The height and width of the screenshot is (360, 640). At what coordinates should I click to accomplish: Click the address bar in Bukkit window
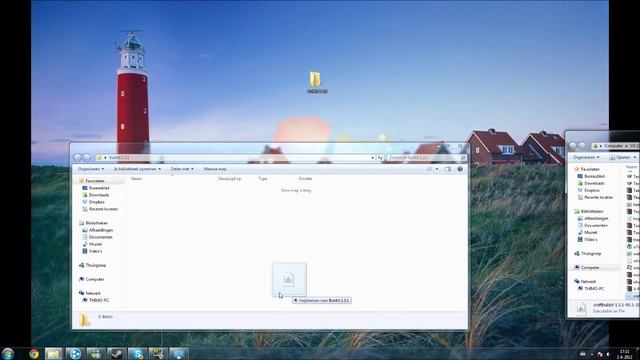[236, 158]
